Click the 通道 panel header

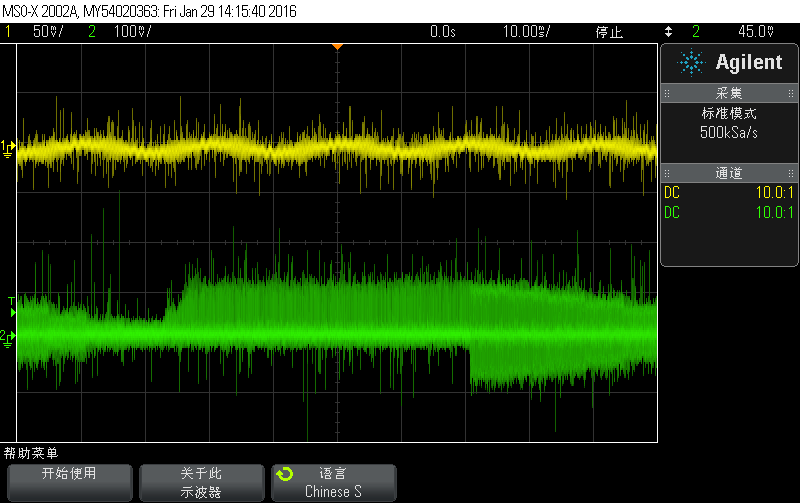pyautogui.click(x=729, y=173)
